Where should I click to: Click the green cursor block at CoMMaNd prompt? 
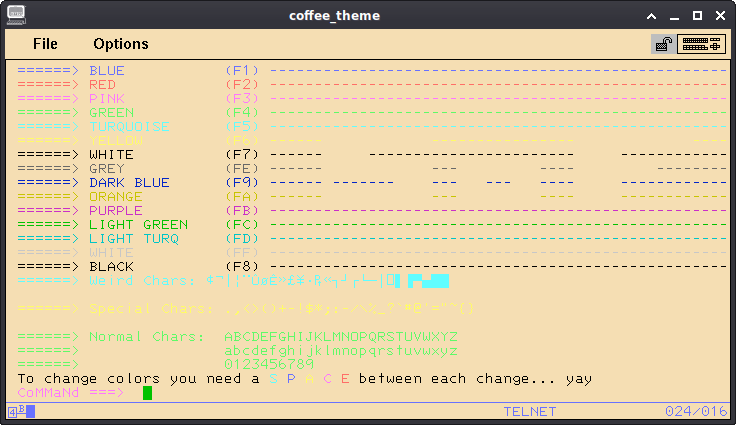coord(147,393)
